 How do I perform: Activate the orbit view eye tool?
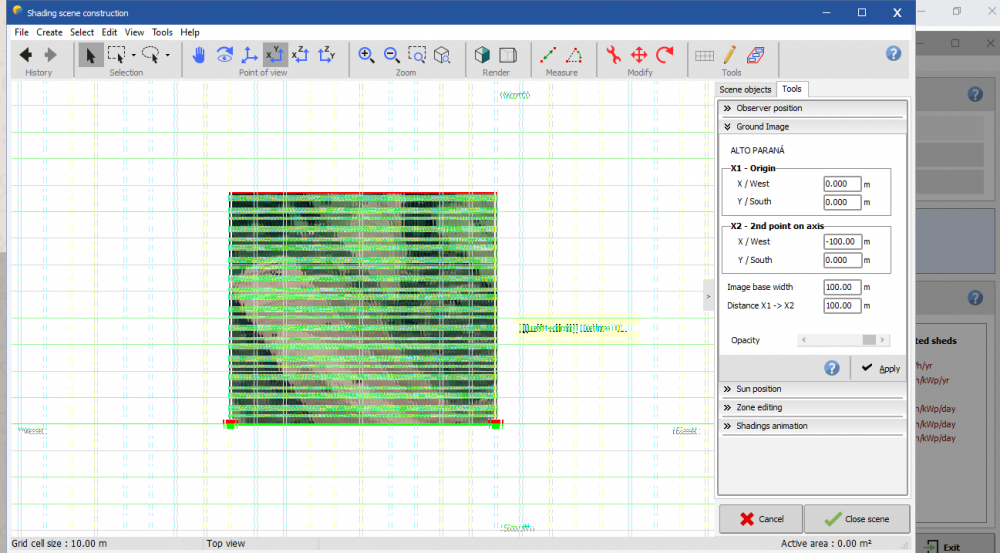pos(224,55)
